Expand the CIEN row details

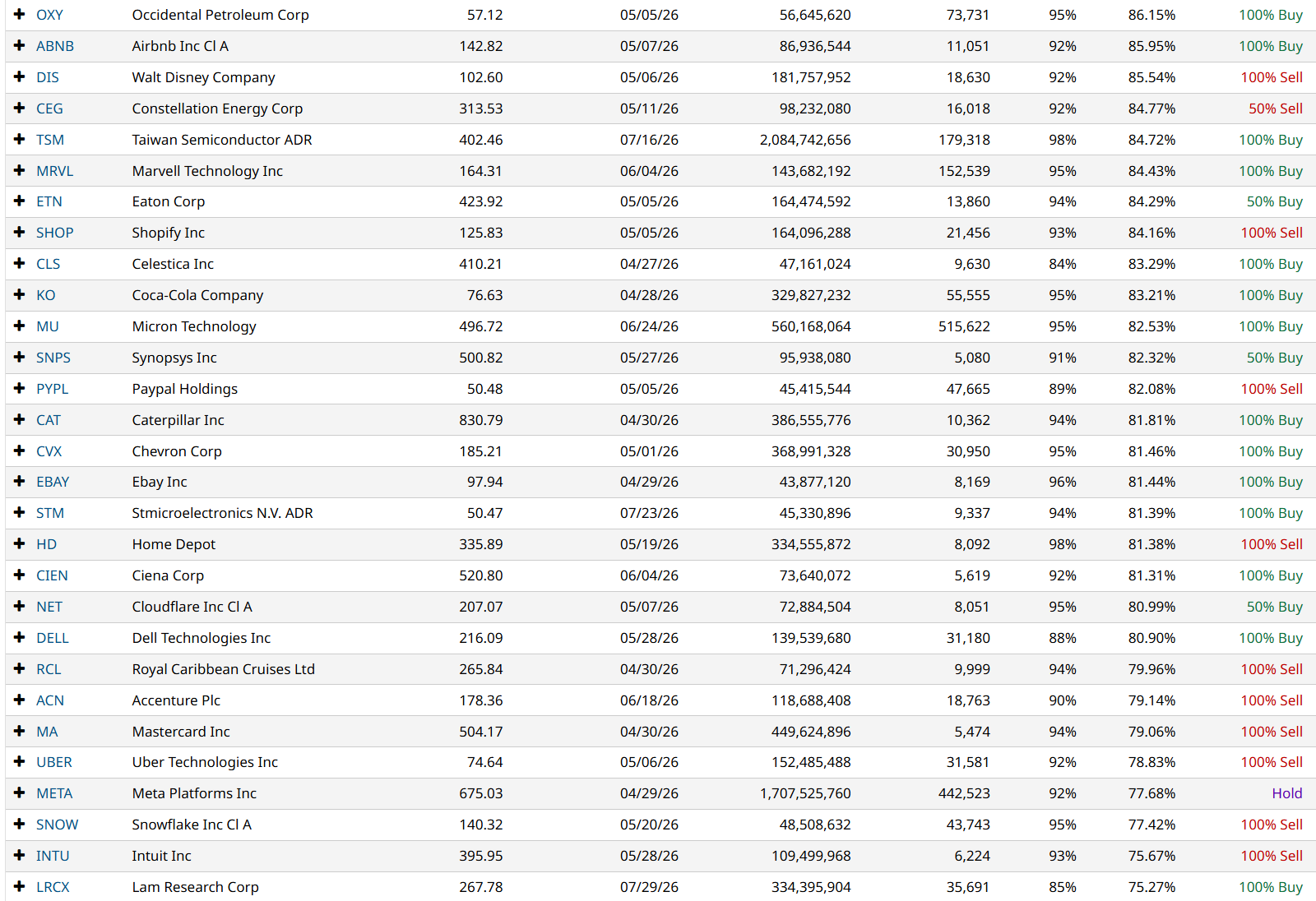tap(20, 575)
